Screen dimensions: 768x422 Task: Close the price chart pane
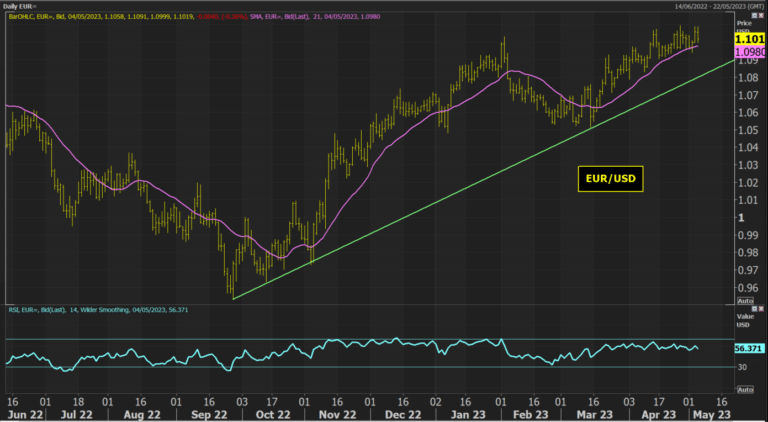click(x=761, y=16)
